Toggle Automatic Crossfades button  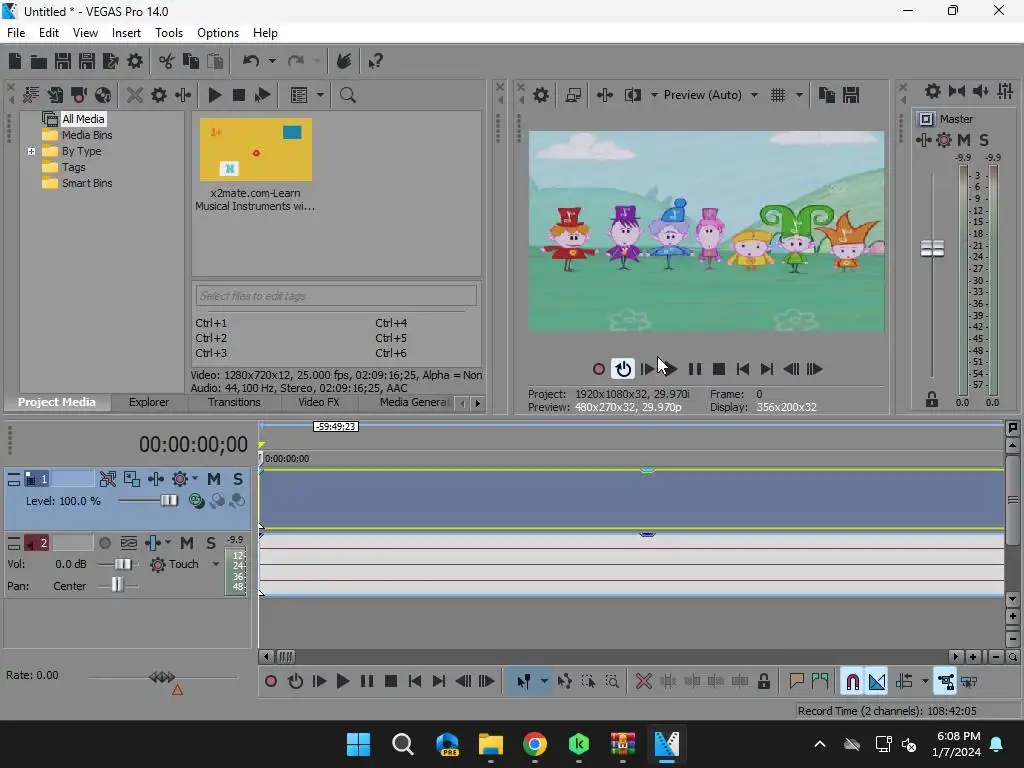pyautogui.click(x=876, y=682)
